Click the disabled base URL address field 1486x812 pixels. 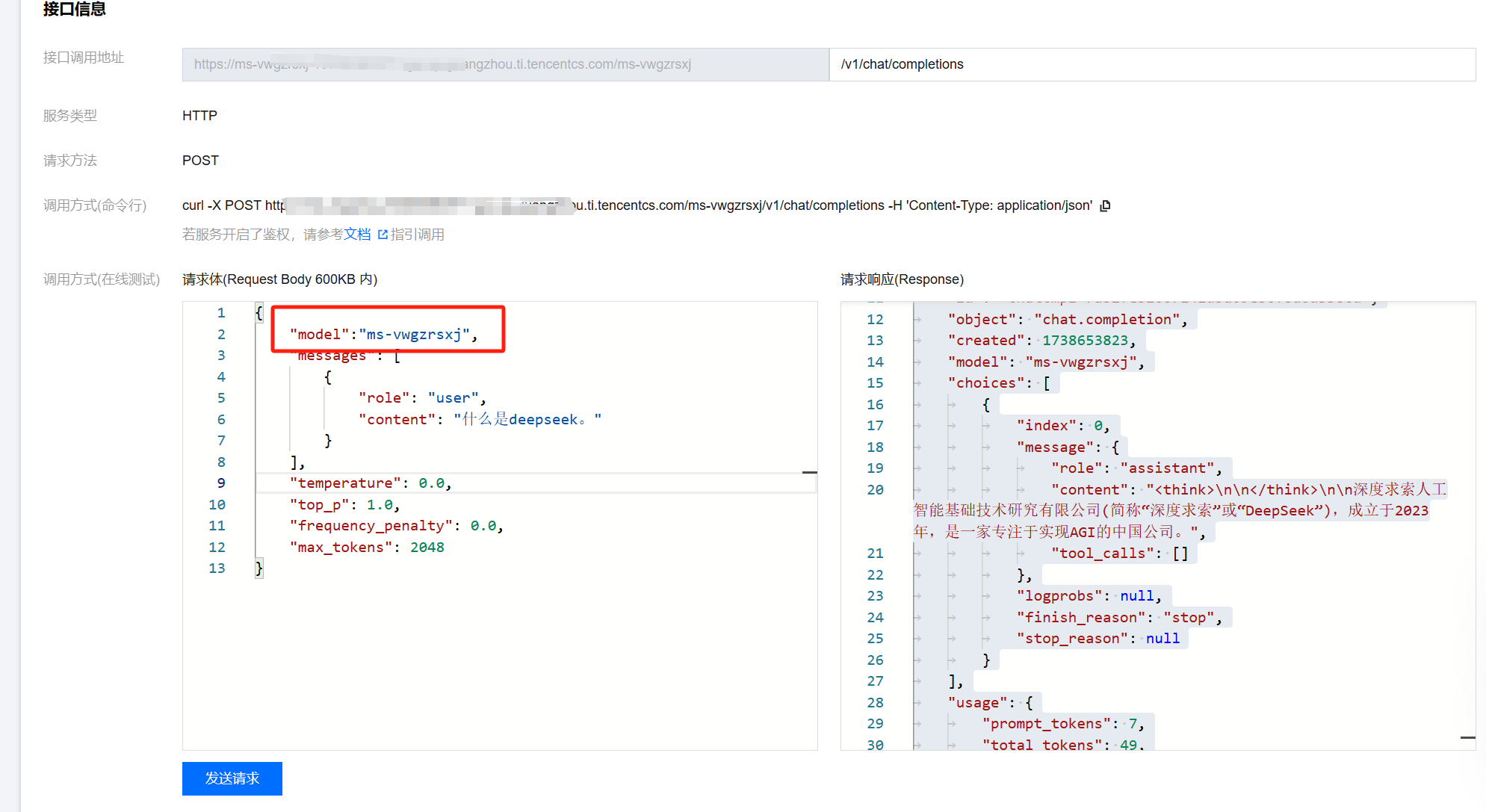coord(505,64)
